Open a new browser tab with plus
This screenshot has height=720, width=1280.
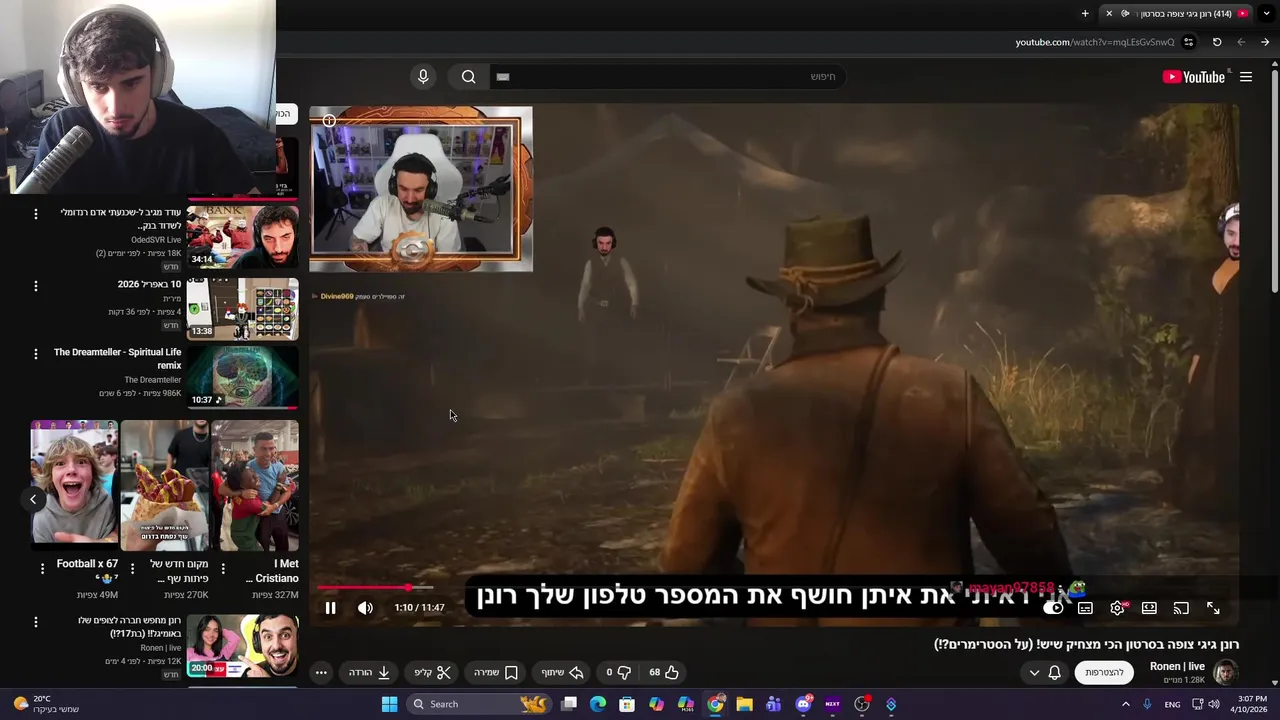coord(1085,14)
